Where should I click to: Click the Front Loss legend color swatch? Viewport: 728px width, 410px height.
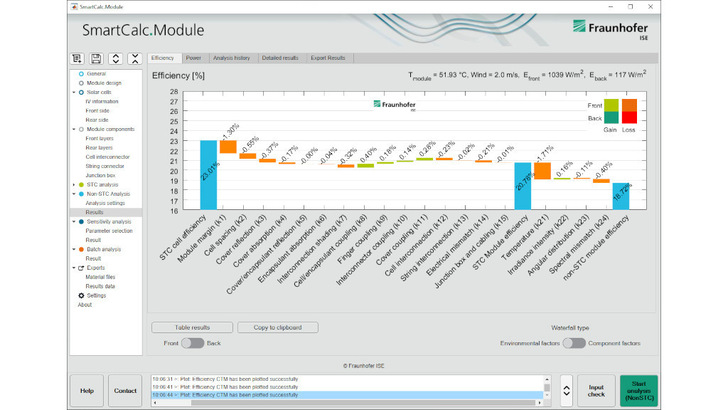(629, 105)
